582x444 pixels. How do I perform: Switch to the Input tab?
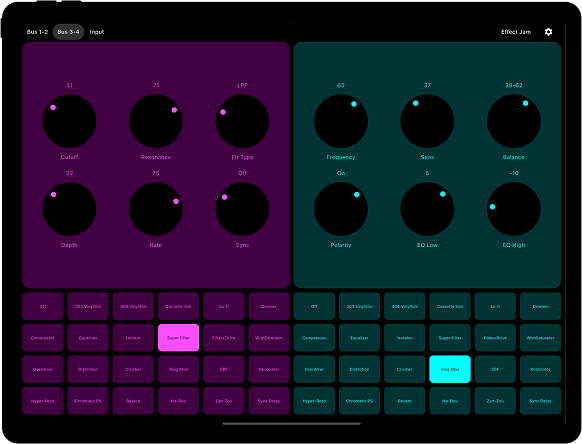(x=97, y=32)
